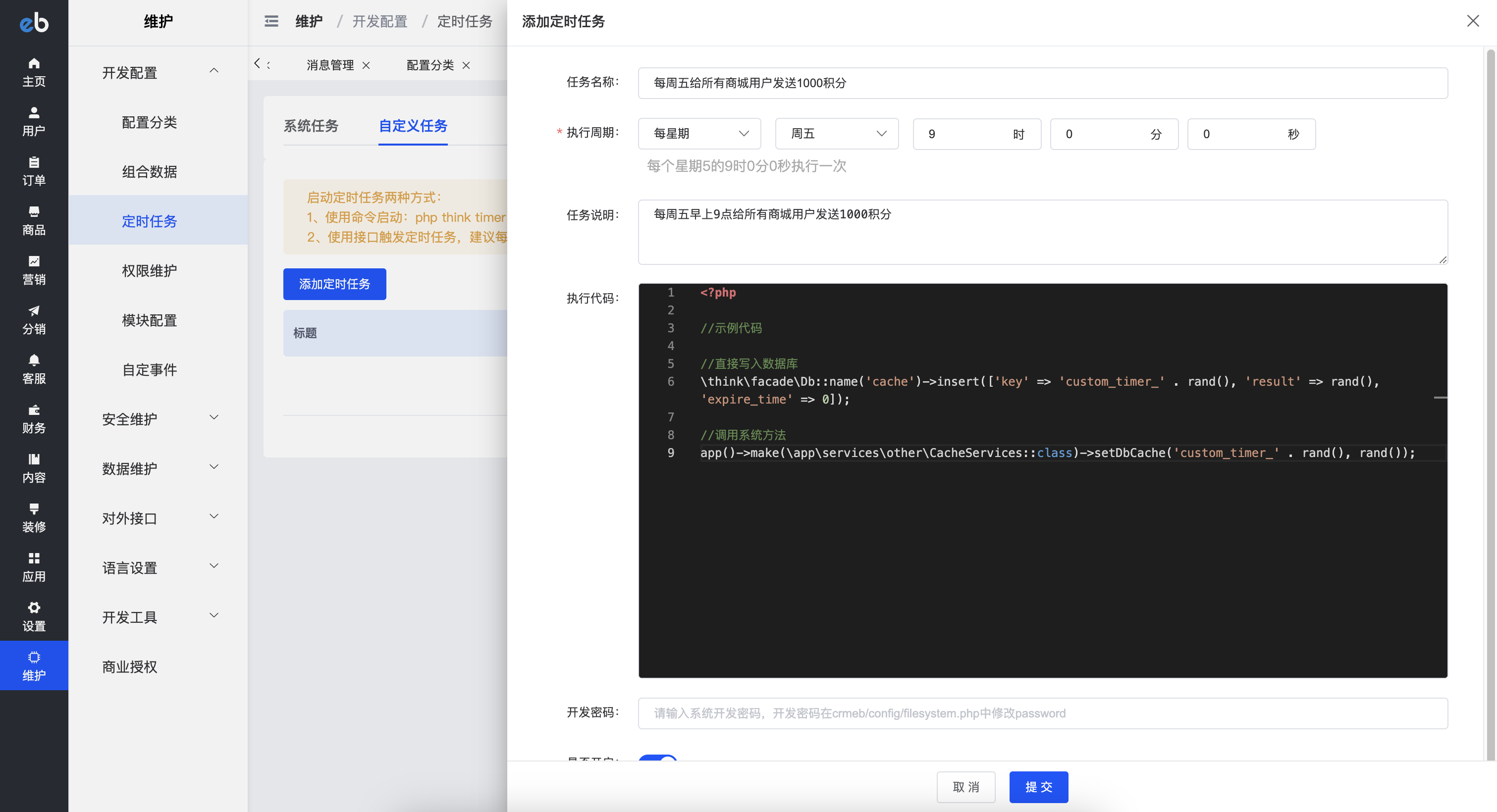Close the 添加定时任务 drawer

coord(1473,21)
